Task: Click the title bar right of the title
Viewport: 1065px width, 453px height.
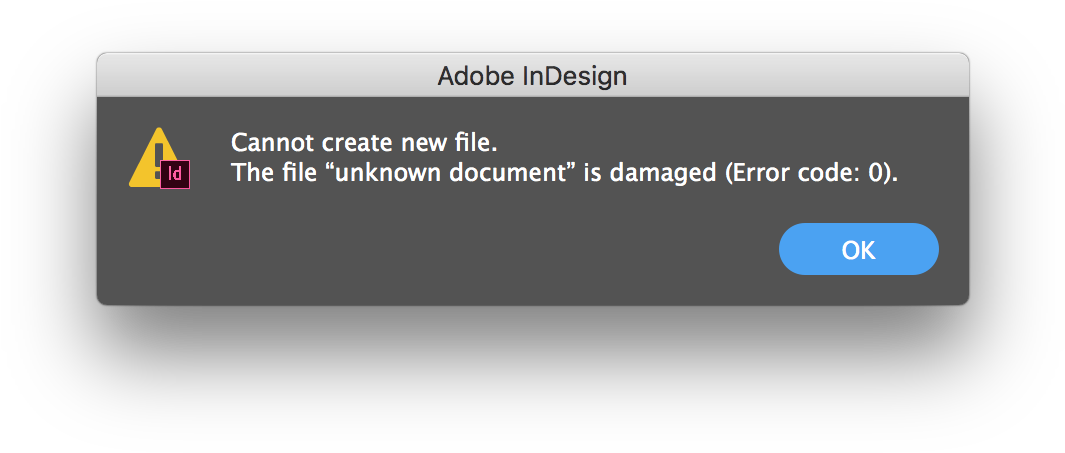Action: (800, 76)
